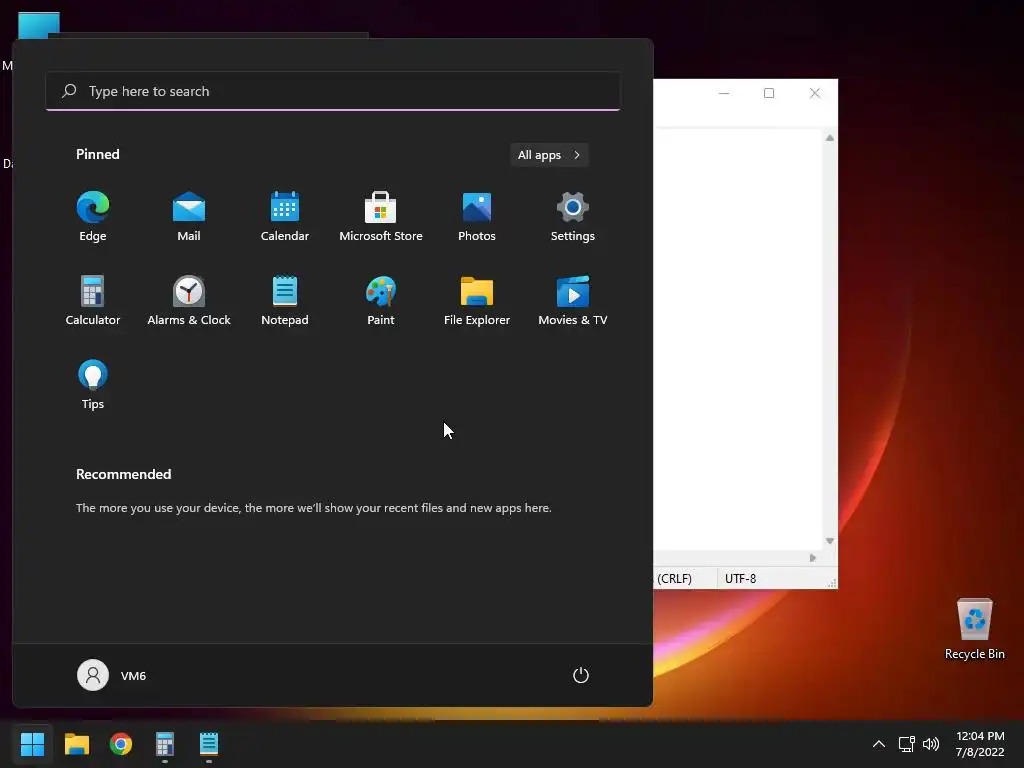Open Settings from the Start menu
Image resolution: width=1024 pixels, height=768 pixels.
[573, 217]
